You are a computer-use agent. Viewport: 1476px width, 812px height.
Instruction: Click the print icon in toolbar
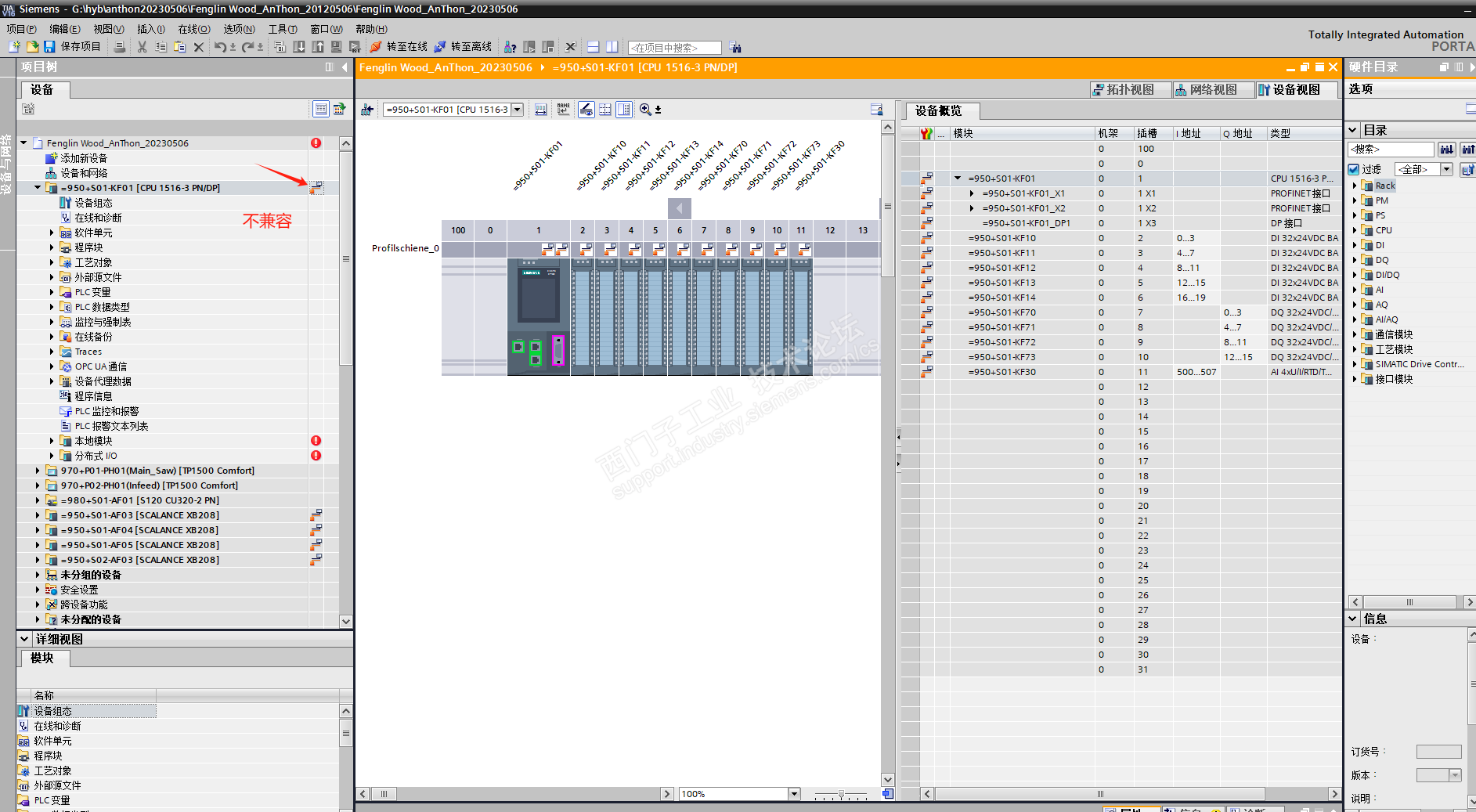coord(120,47)
